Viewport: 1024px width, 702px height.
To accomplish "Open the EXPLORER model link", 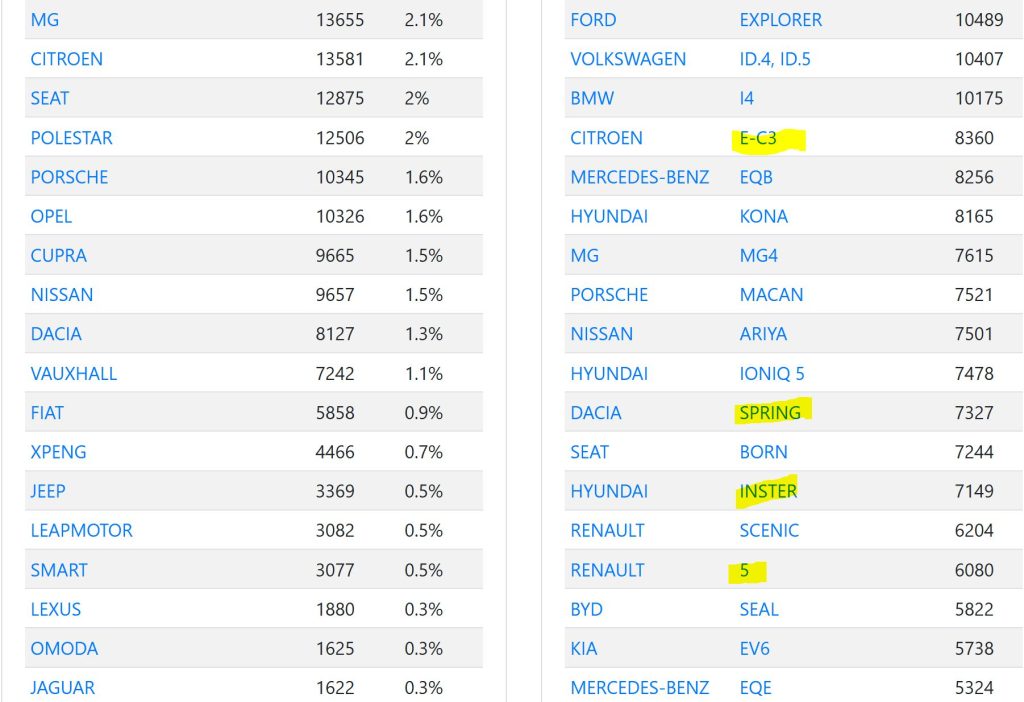I will pyautogui.click(x=780, y=20).
